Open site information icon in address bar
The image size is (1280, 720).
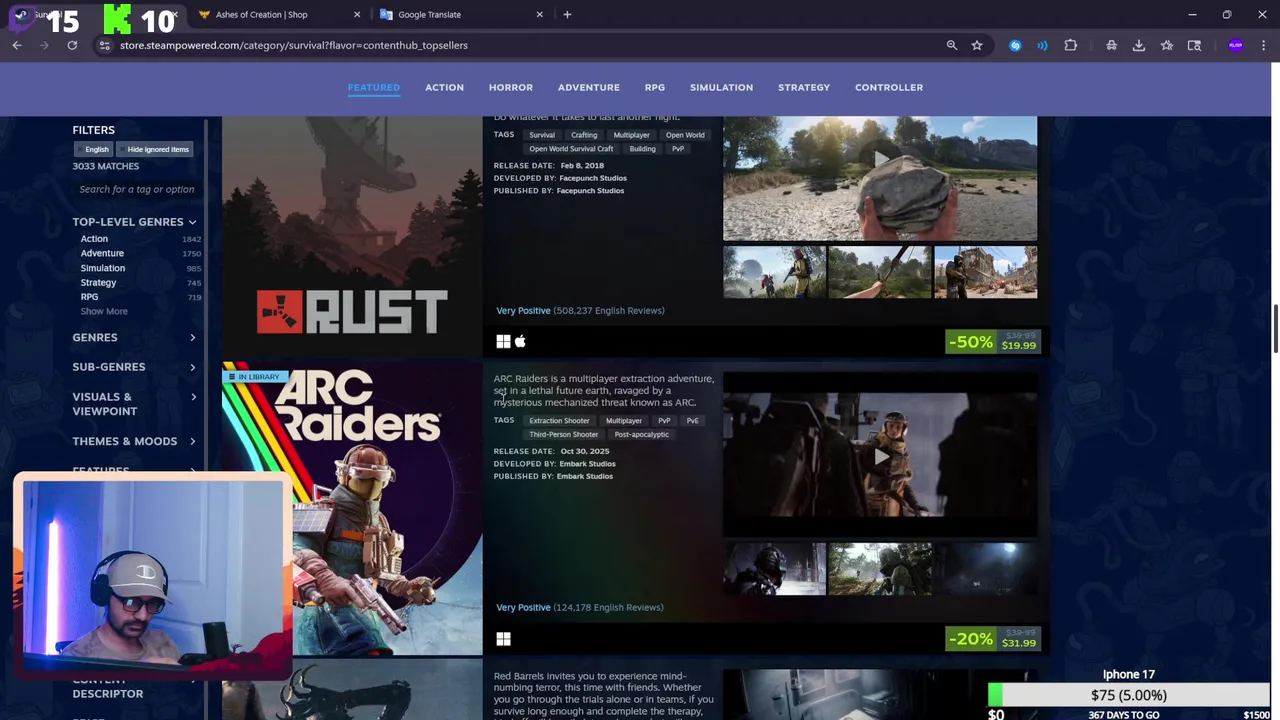point(104,45)
